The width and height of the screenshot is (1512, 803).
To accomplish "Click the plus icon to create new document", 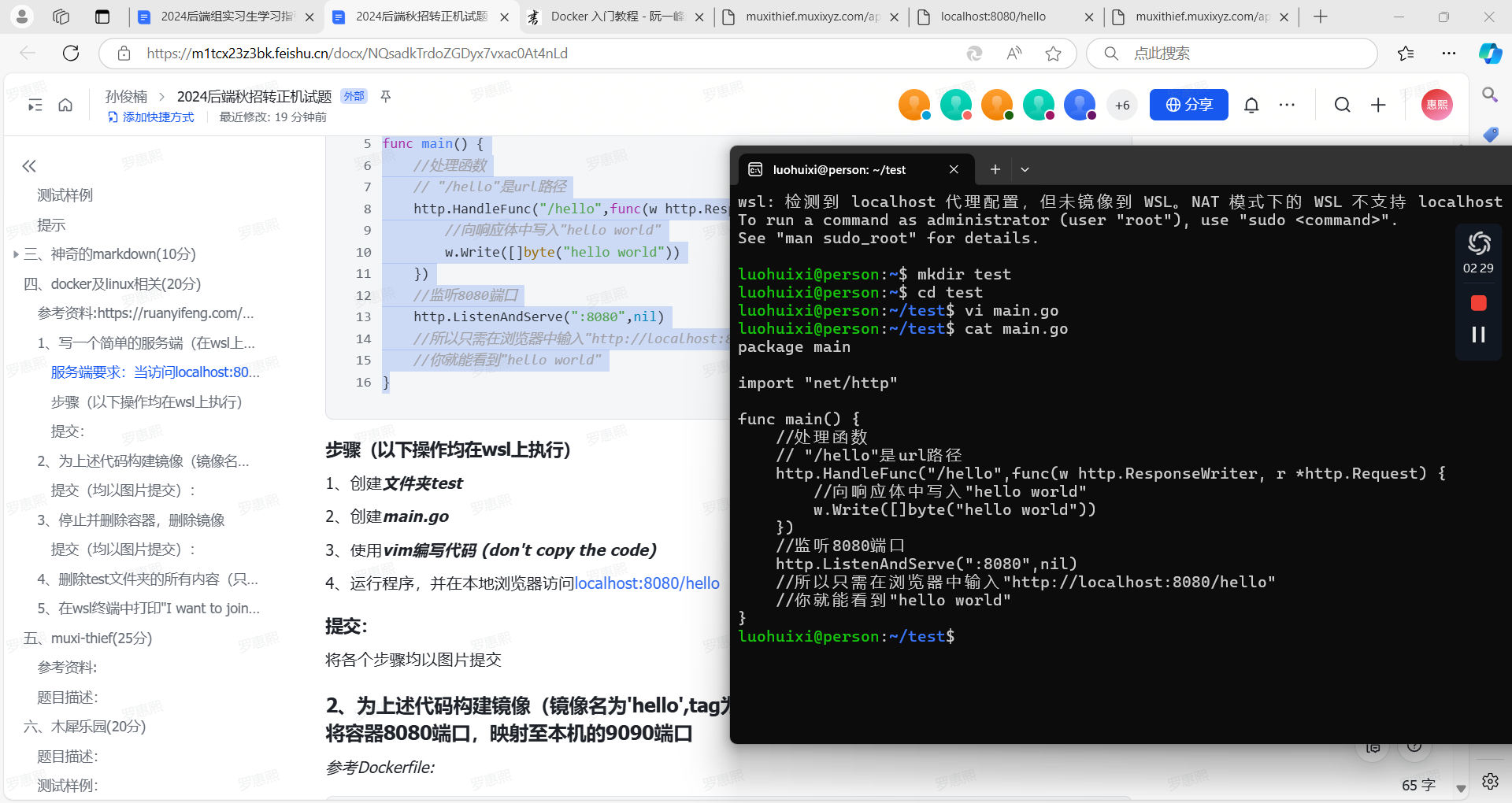I will [1378, 105].
